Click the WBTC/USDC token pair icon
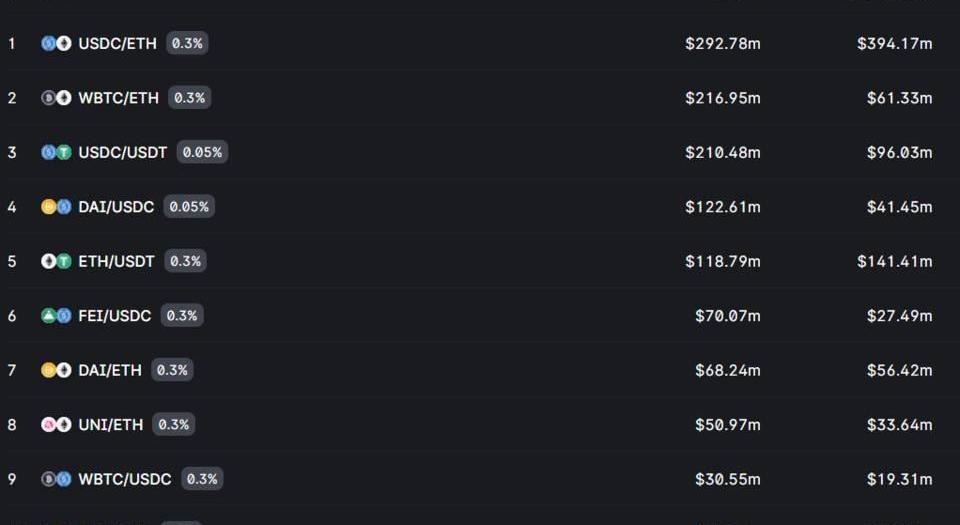Image resolution: width=960 pixels, height=525 pixels. 56,479
